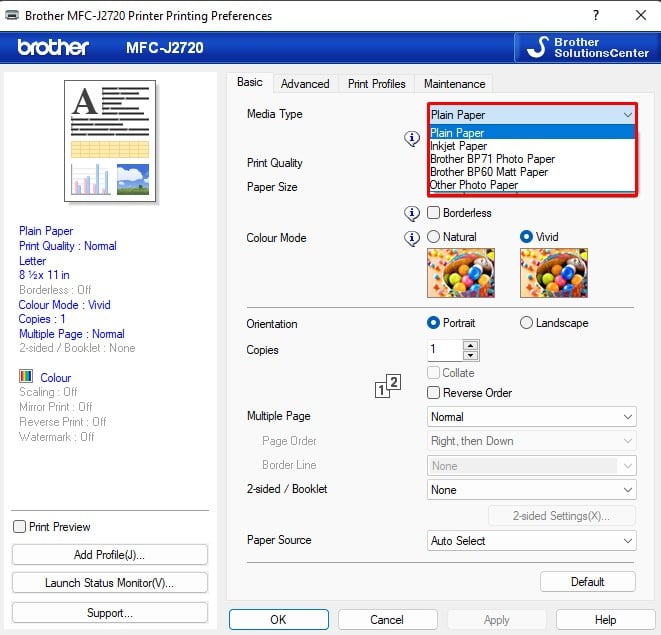Click the Colour rainbow icon in summary
The width and height of the screenshot is (661, 635).
(26, 376)
